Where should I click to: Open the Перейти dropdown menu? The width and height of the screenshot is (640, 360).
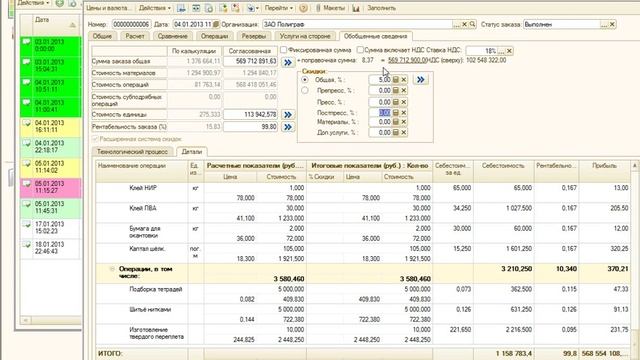[x=279, y=8]
